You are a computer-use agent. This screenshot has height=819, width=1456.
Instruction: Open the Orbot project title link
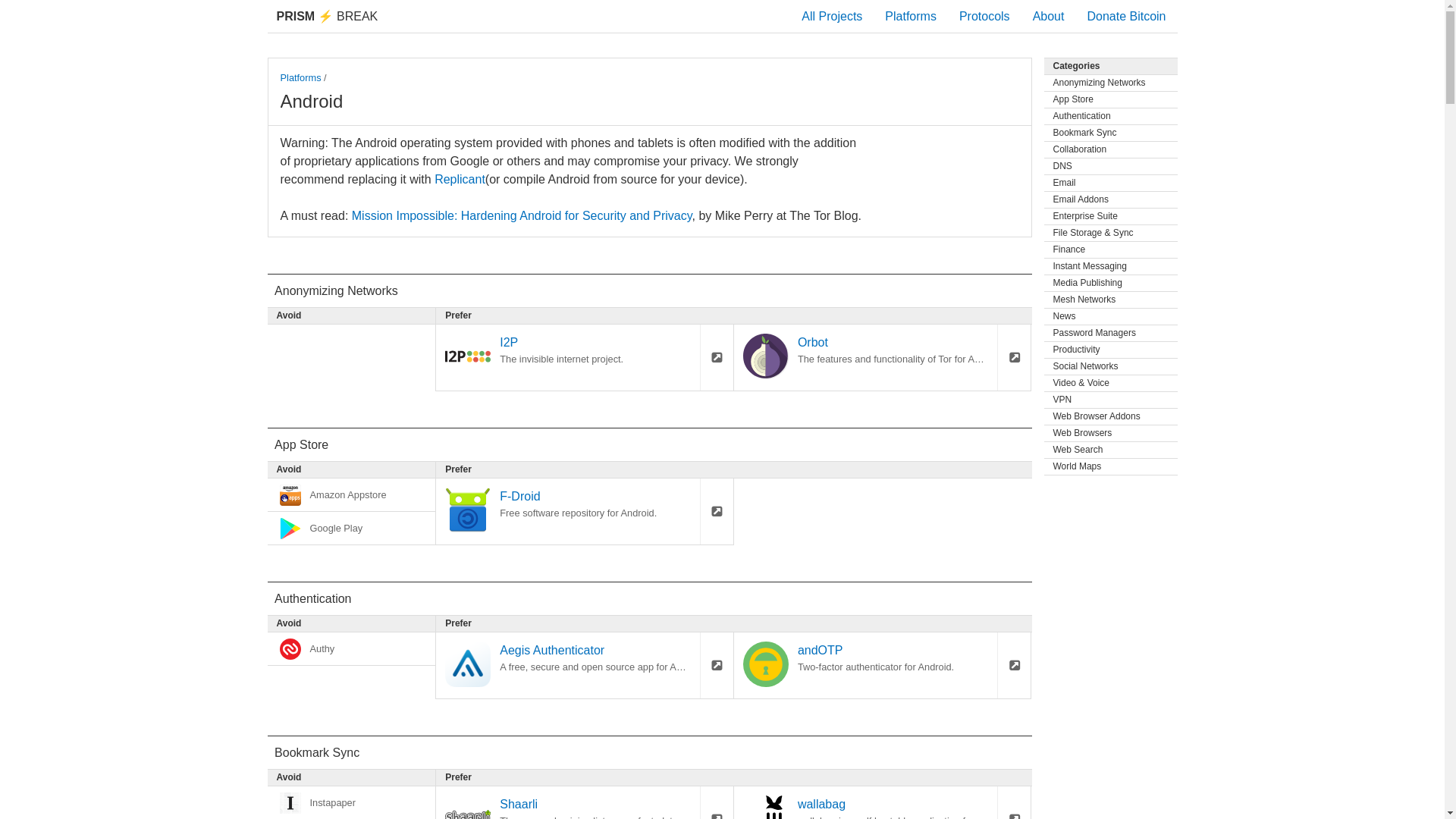tap(812, 342)
